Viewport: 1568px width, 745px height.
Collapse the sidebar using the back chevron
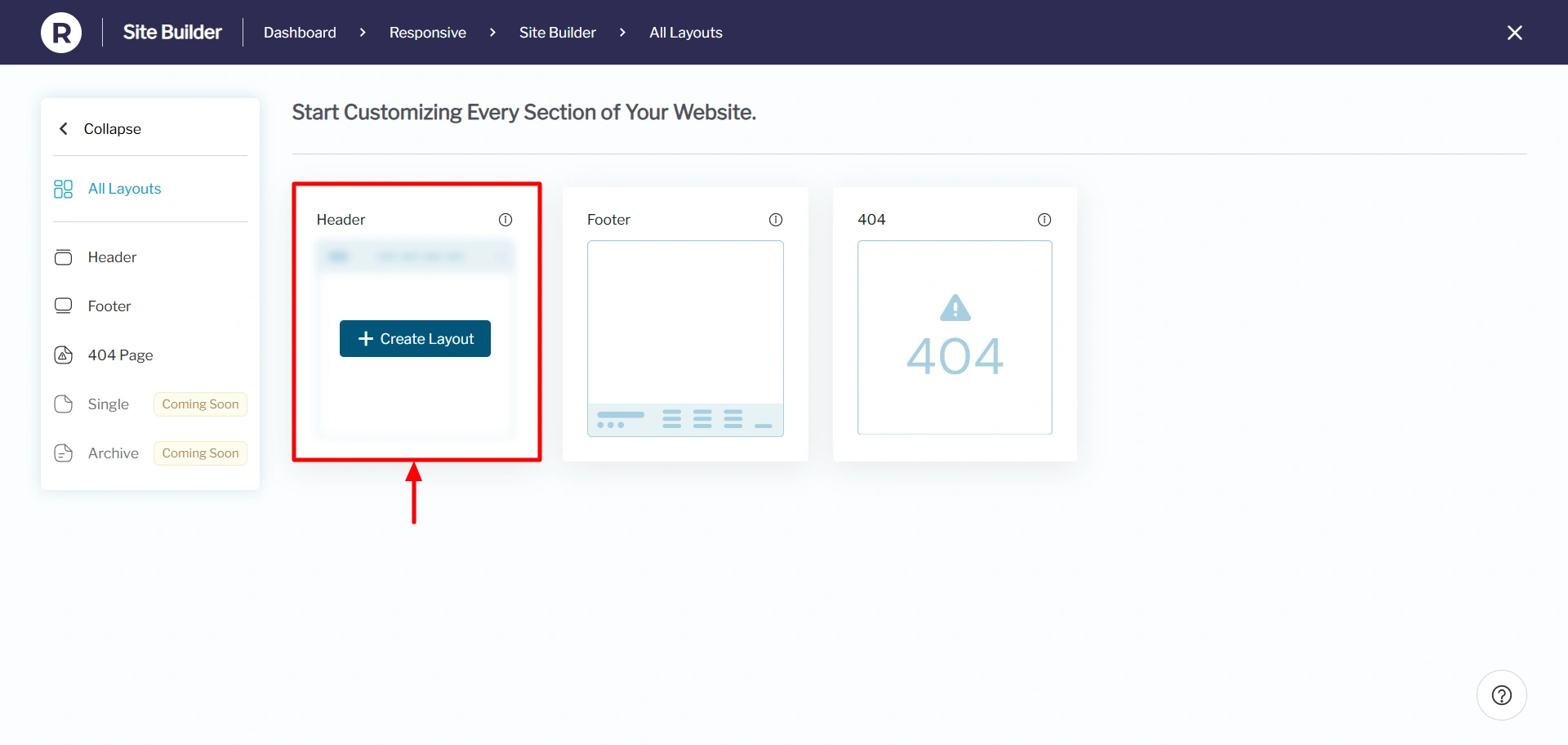tap(64, 129)
